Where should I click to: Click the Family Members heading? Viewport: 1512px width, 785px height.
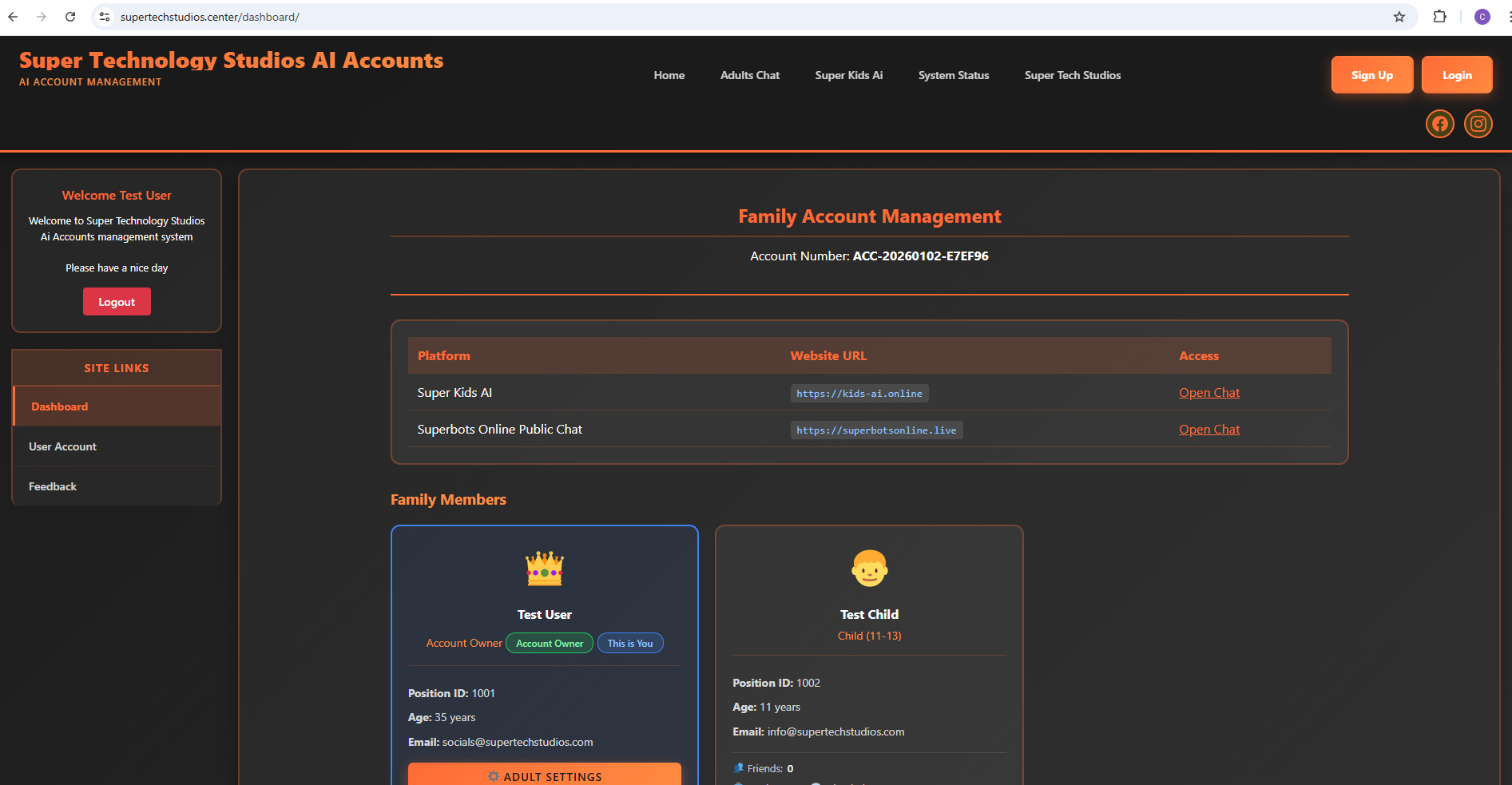(448, 500)
